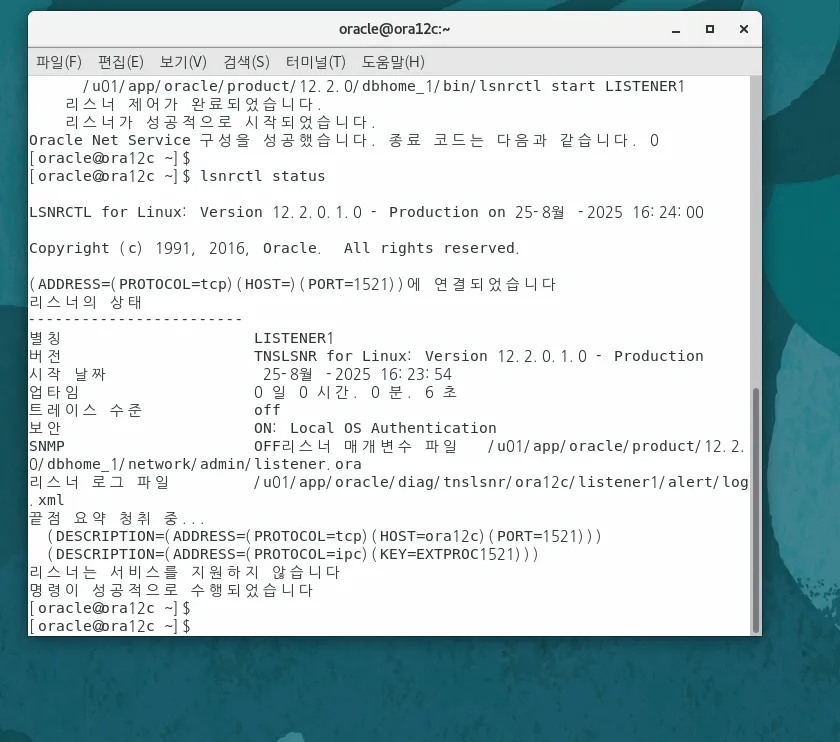Click the 'lsnrctl status' command text
The height and width of the screenshot is (742, 840).
point(262,176)
